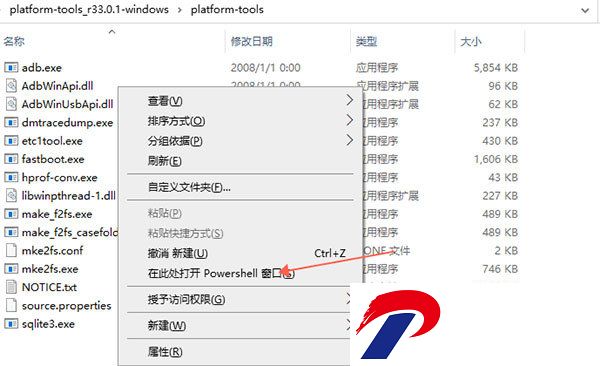This screenshot has height=366, width=600.
Task: Select the NOTICE.txt file name
Action: click(49, 287)
